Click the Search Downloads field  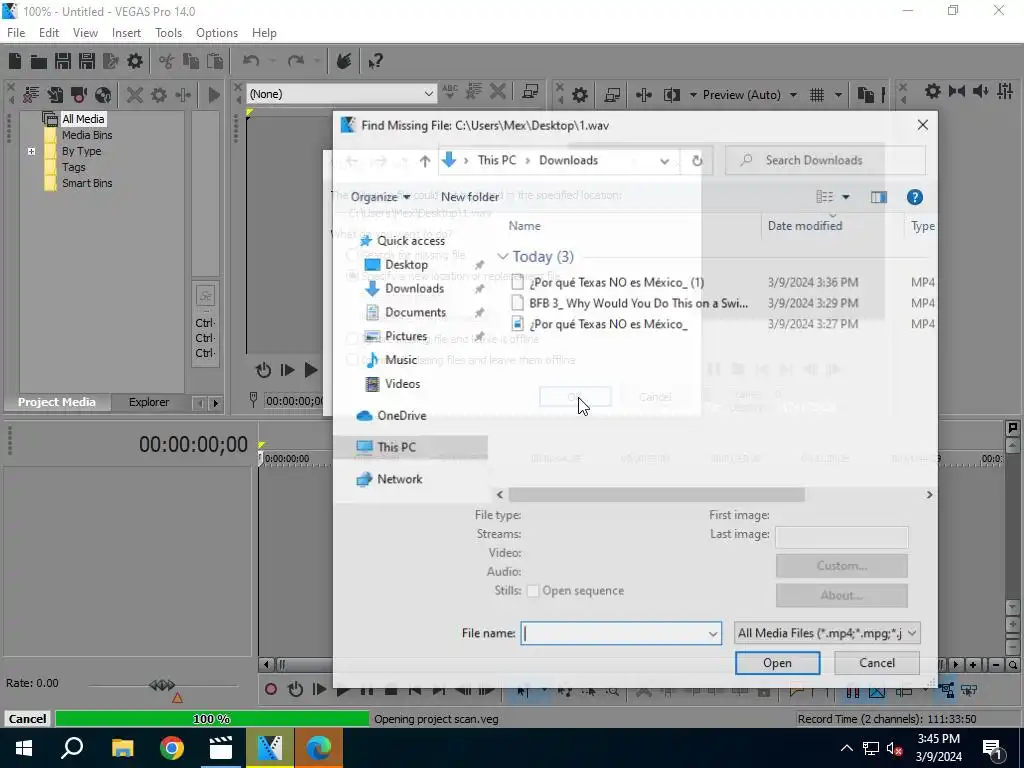point(825,161)
